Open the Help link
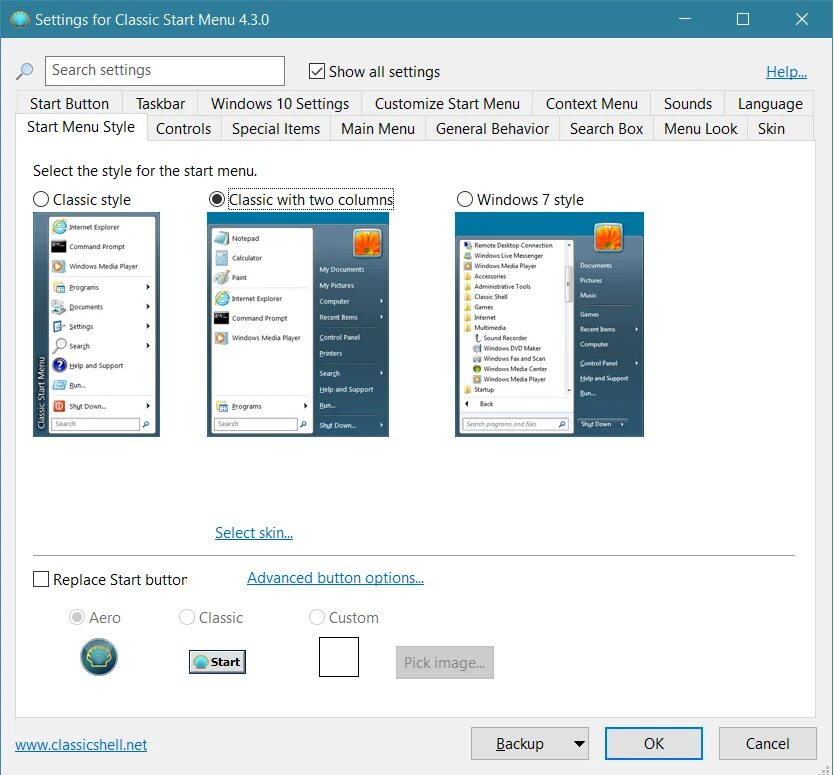Image resolution: width=834 pixels, height=775 pixels. [x=786, y=72]
